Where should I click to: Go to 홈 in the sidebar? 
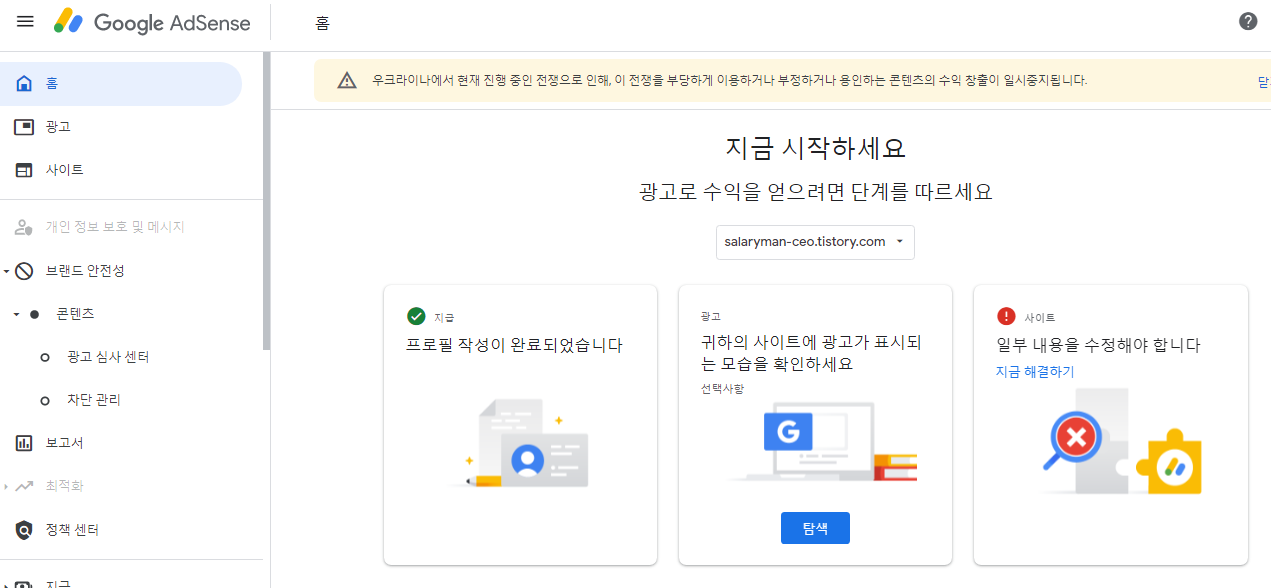(x=121, y=84)
